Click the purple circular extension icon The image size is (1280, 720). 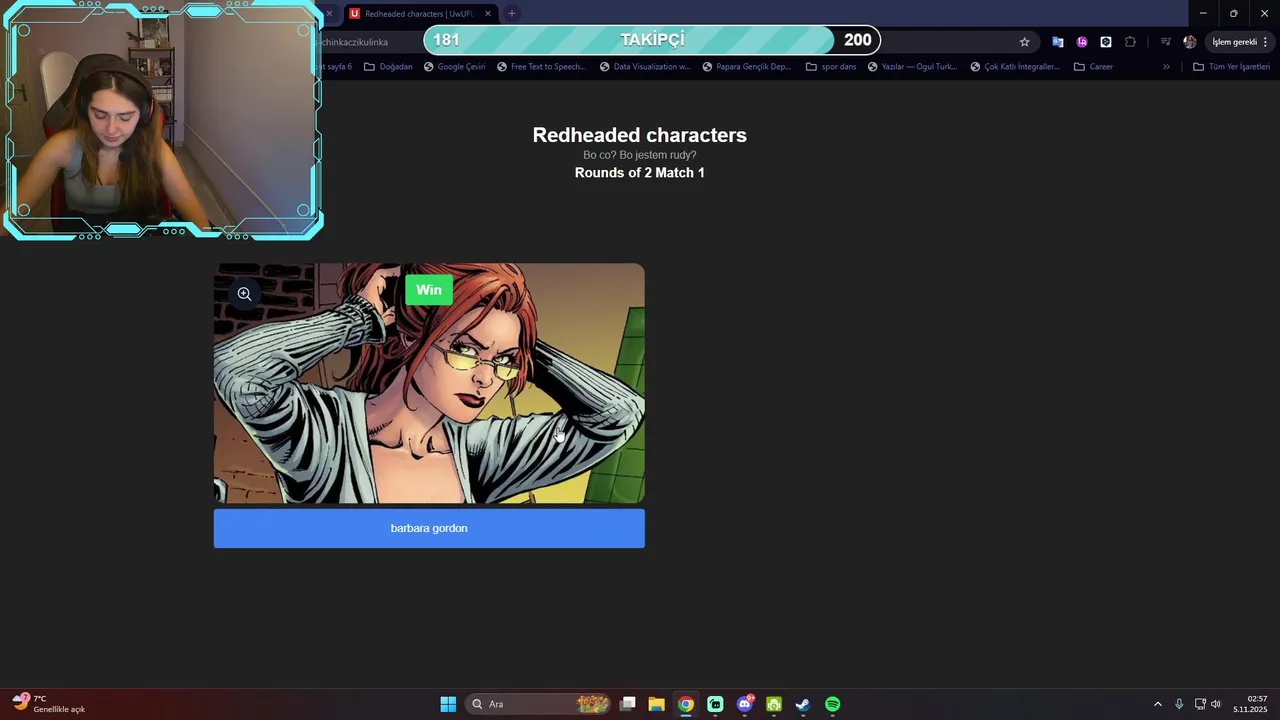tap(1082, 42)
